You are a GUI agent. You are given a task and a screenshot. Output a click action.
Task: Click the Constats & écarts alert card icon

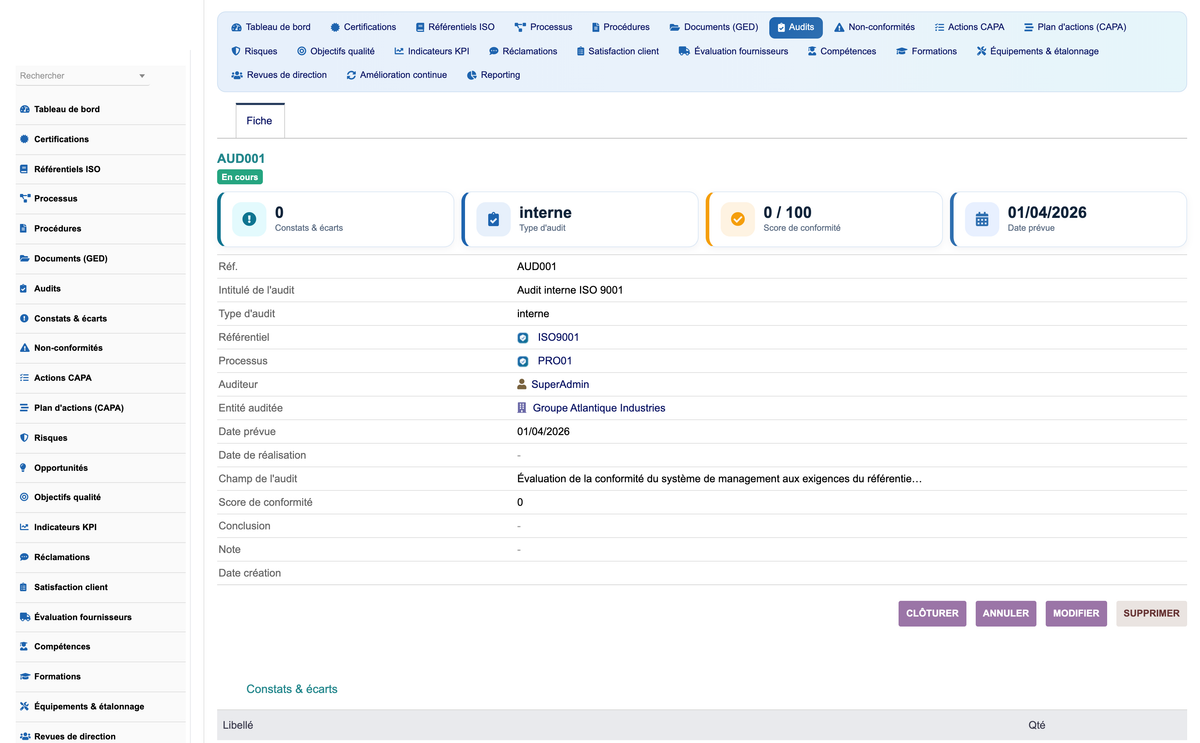coord(249,219)
